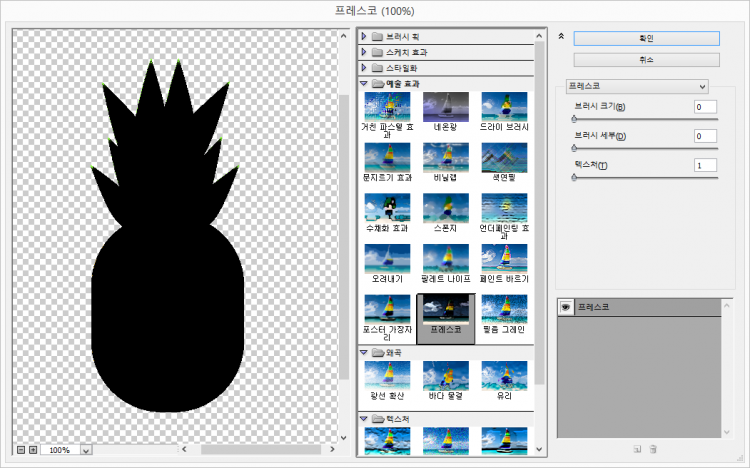This screenshot has height=468, width=750.
Task: Choose the 드라이 브러시 filter thumbnail
Action: coord(504,107)
